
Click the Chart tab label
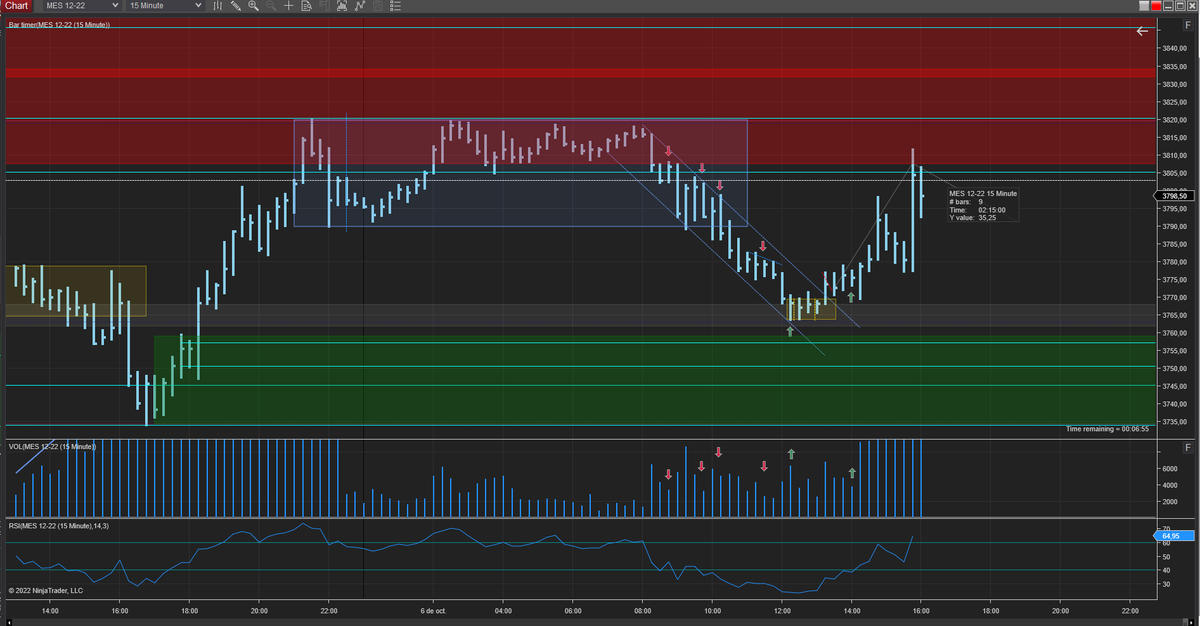pos(16,6)
